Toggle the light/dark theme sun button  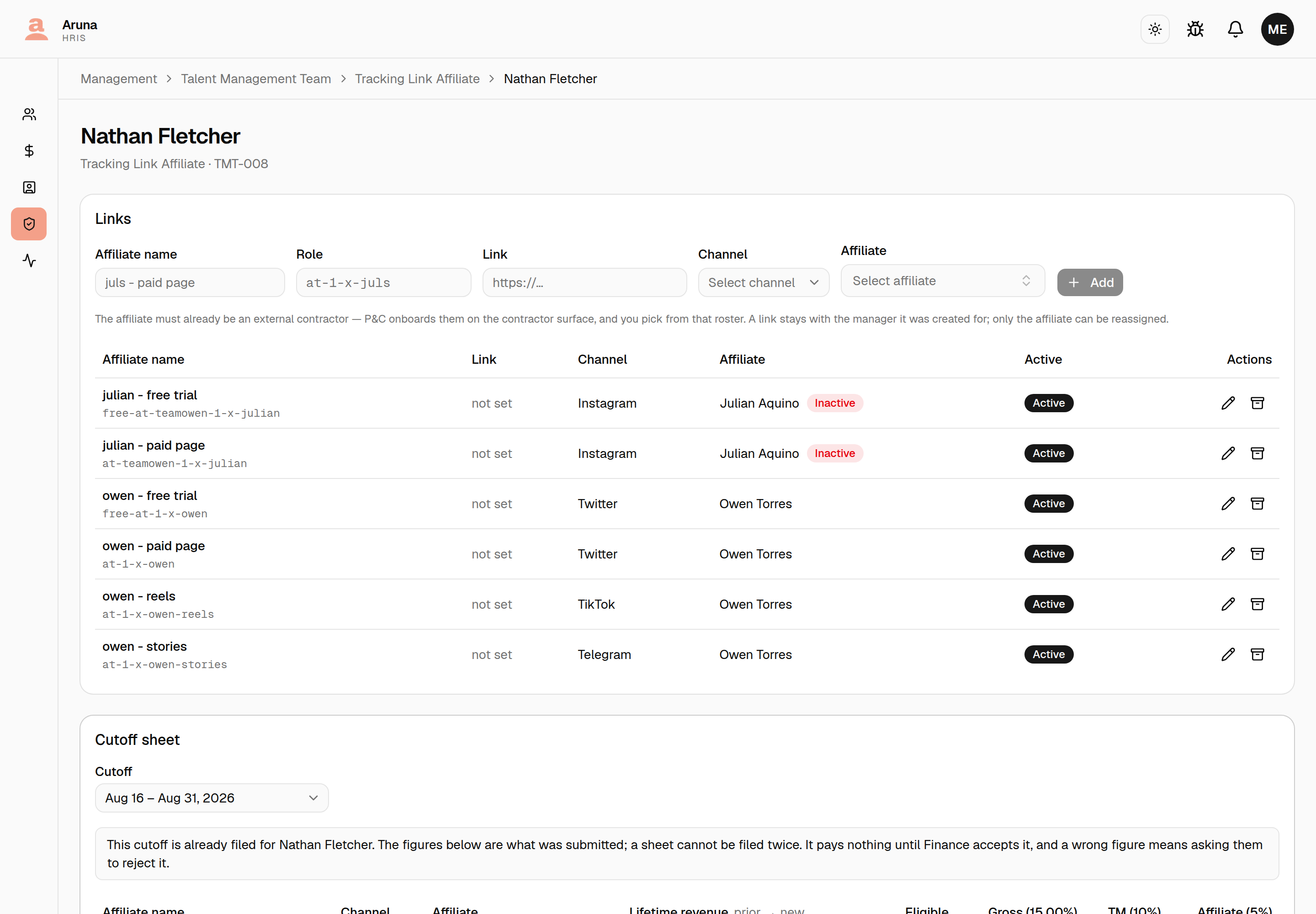click(1155, 29)
